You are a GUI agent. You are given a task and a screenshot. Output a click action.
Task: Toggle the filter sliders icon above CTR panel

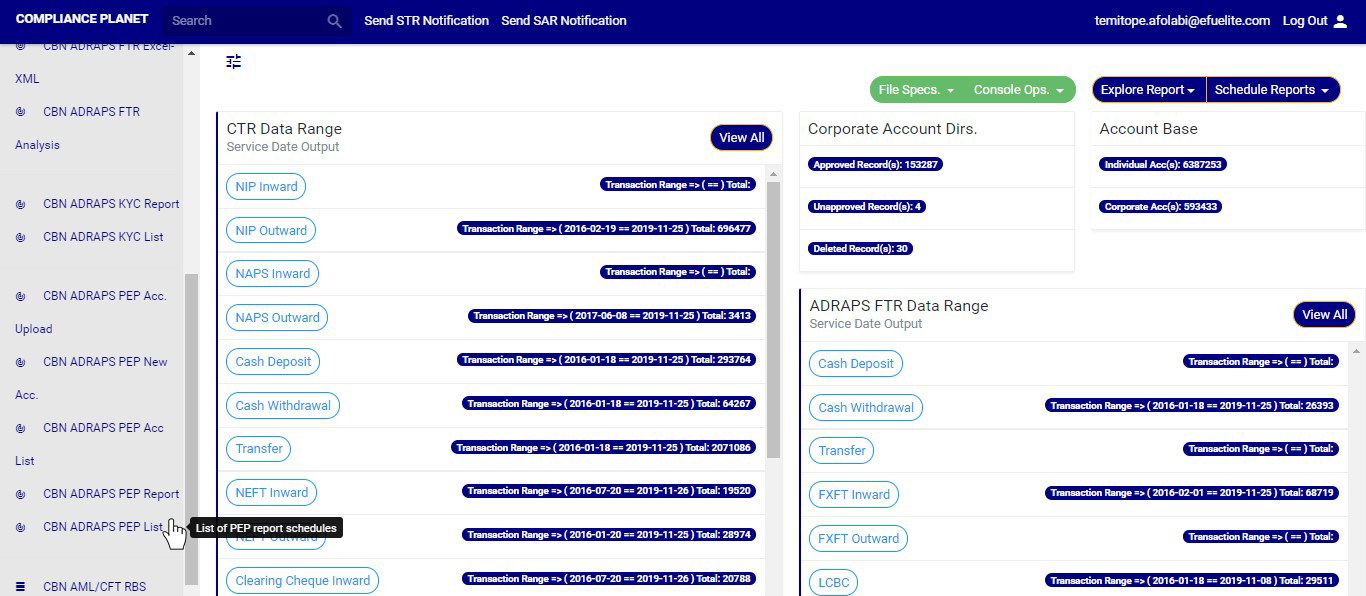tap(234, 62)
